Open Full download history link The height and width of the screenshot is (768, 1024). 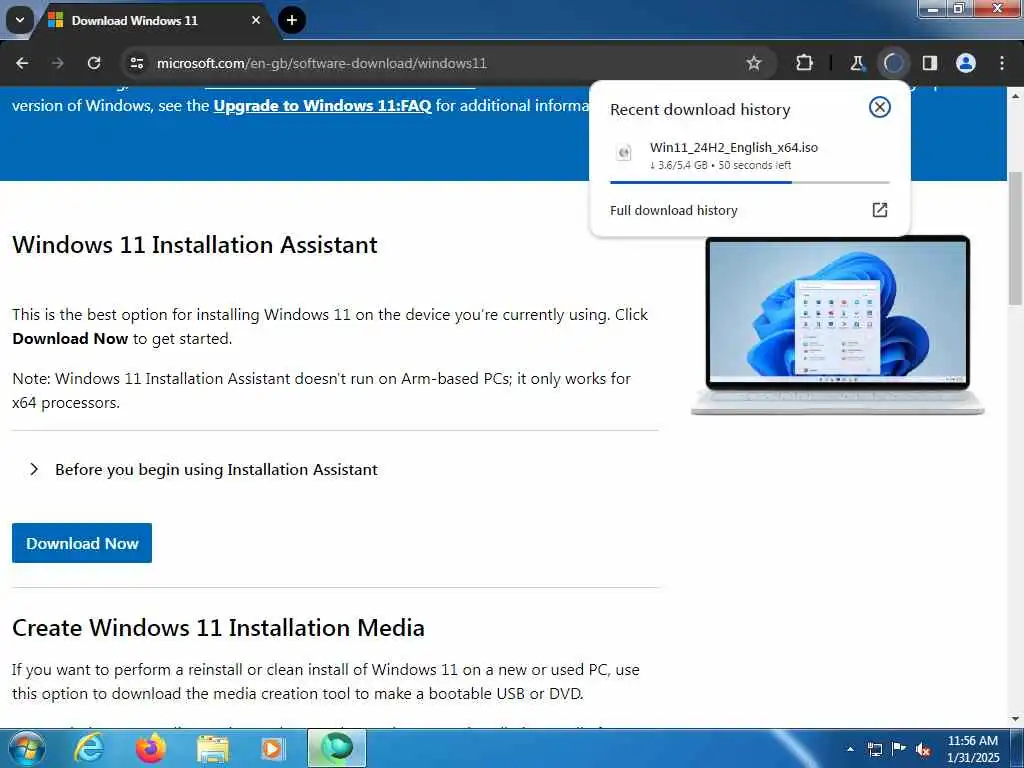tap(673, 210)
